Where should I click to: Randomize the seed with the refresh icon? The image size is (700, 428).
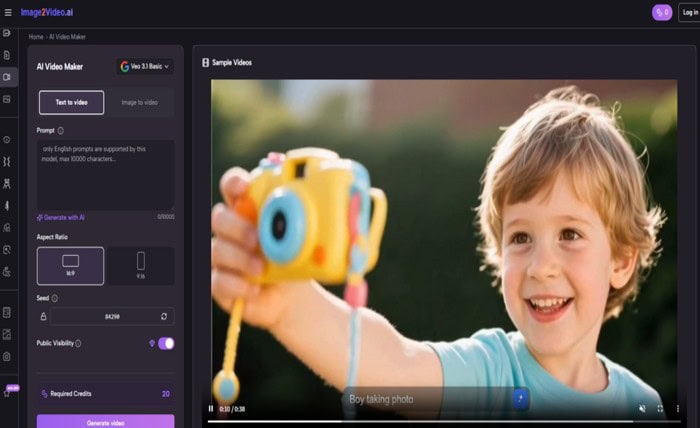[x=164, y=316]
